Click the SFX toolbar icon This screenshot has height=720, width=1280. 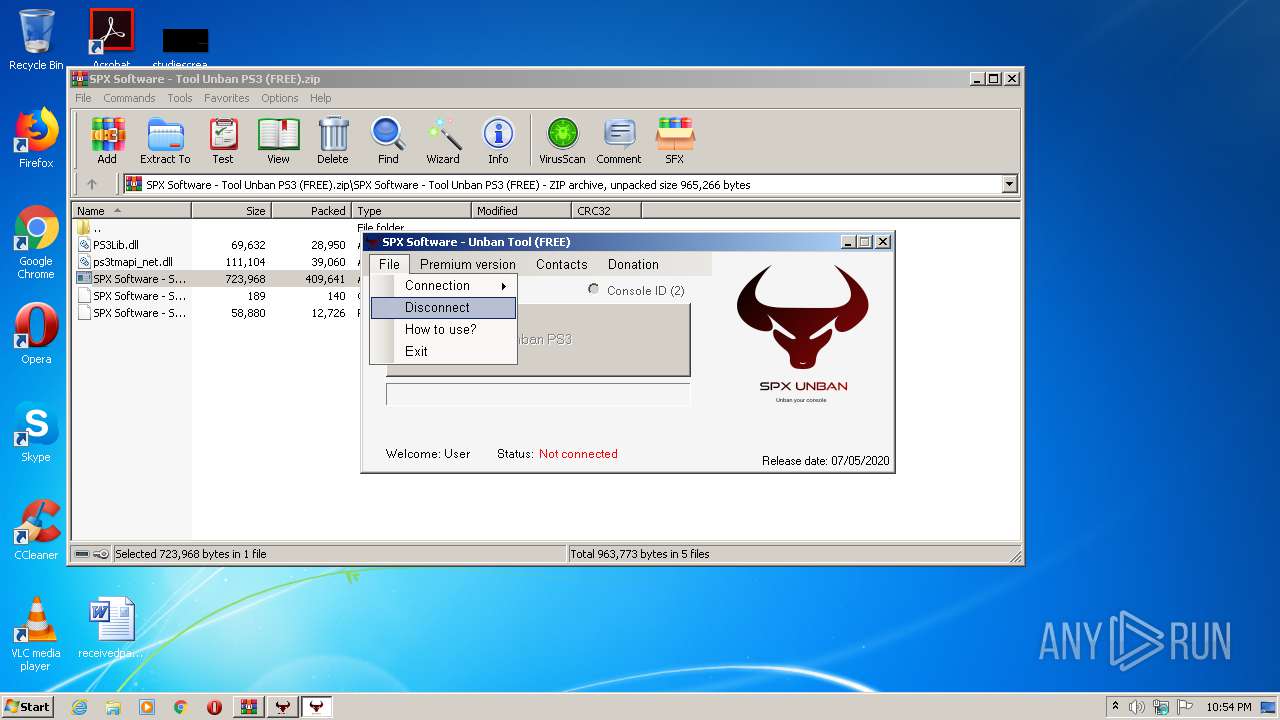(x=675, y=140)
